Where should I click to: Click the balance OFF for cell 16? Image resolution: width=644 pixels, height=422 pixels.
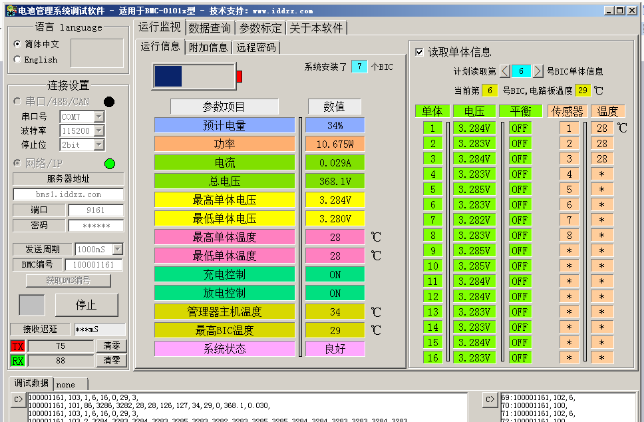click(520, 357)
